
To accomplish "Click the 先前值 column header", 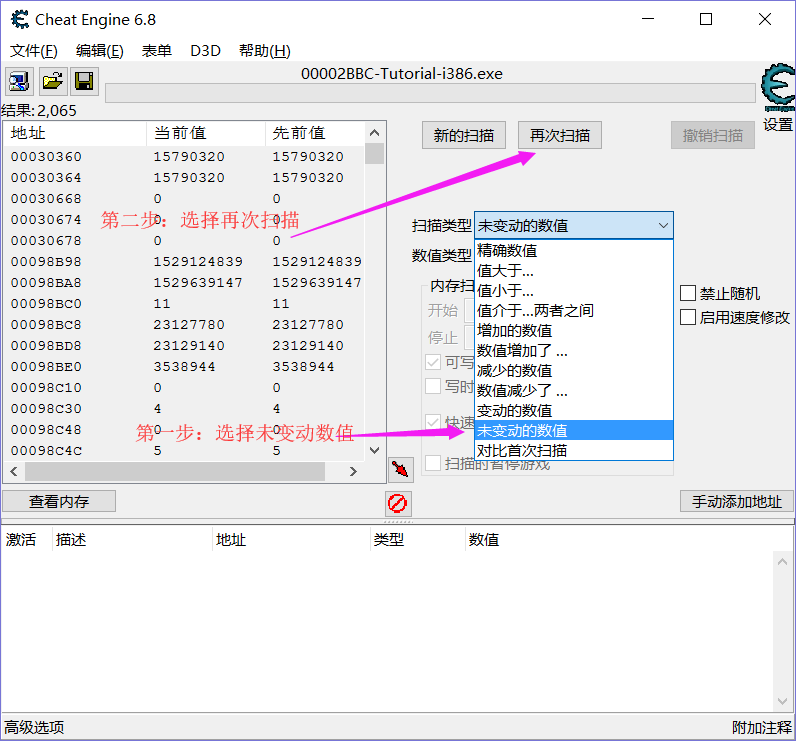I will tap(315, 133).
